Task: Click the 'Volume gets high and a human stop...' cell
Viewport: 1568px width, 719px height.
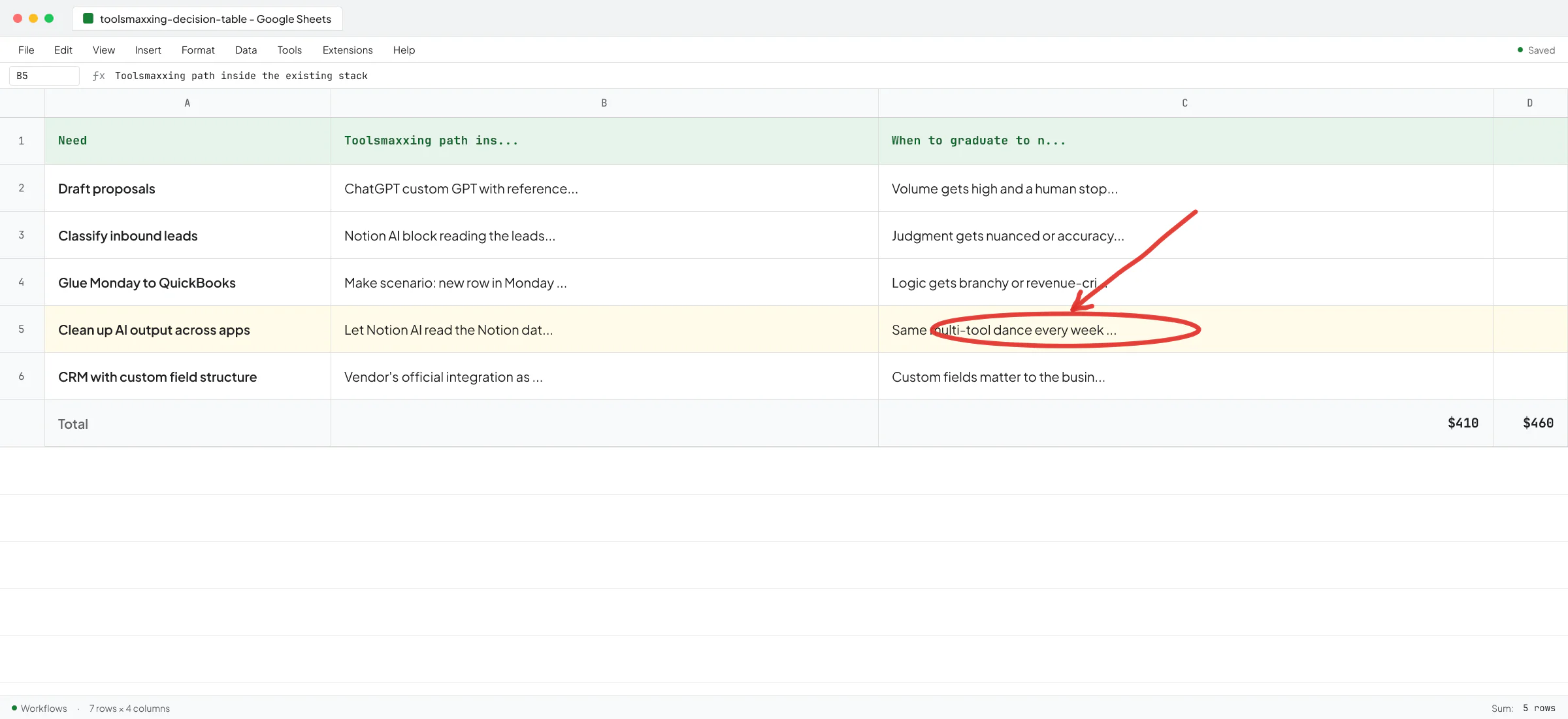Action: point(1185,188)
